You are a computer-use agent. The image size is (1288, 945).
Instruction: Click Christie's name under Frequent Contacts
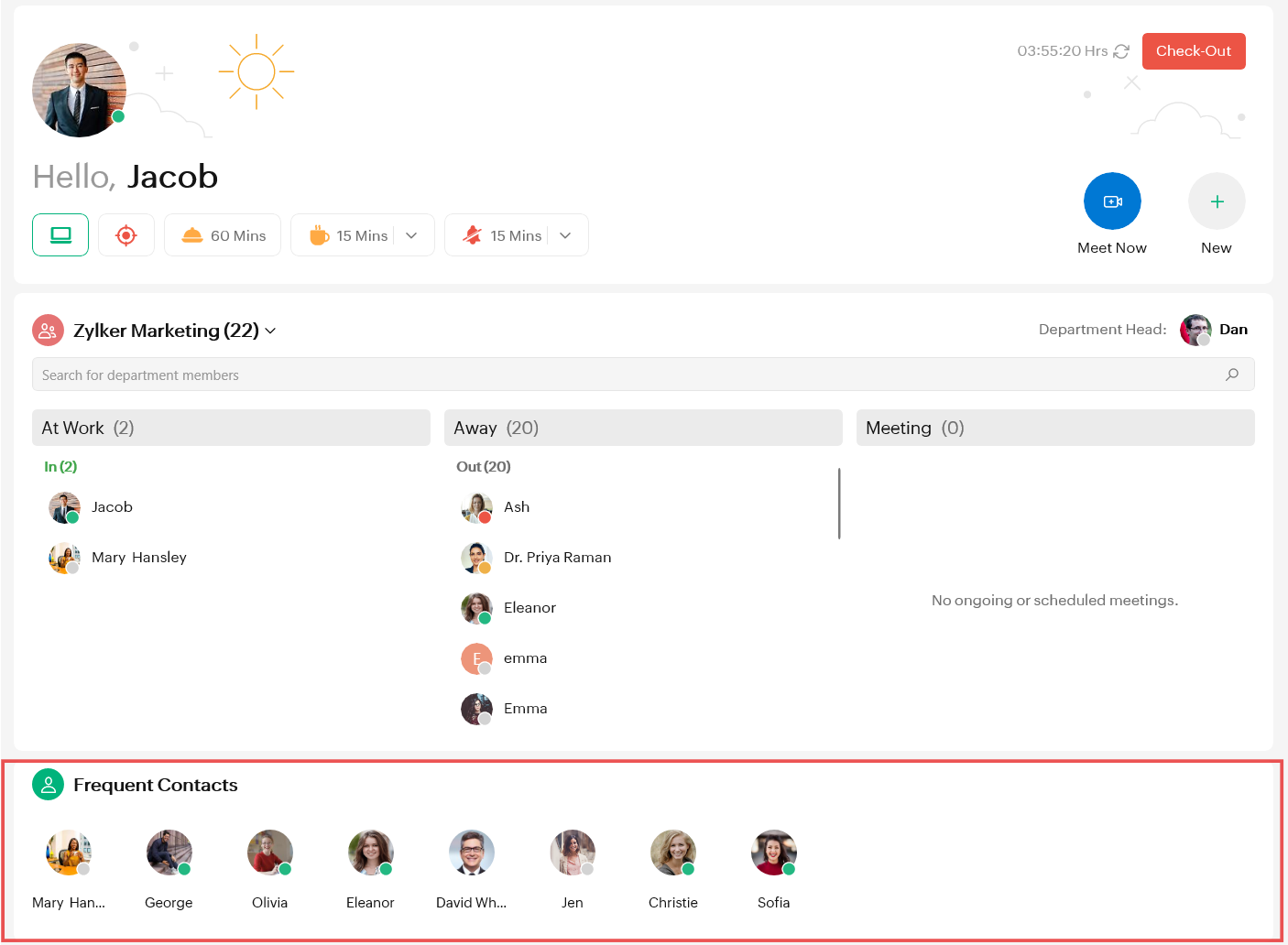coord(673,903)
